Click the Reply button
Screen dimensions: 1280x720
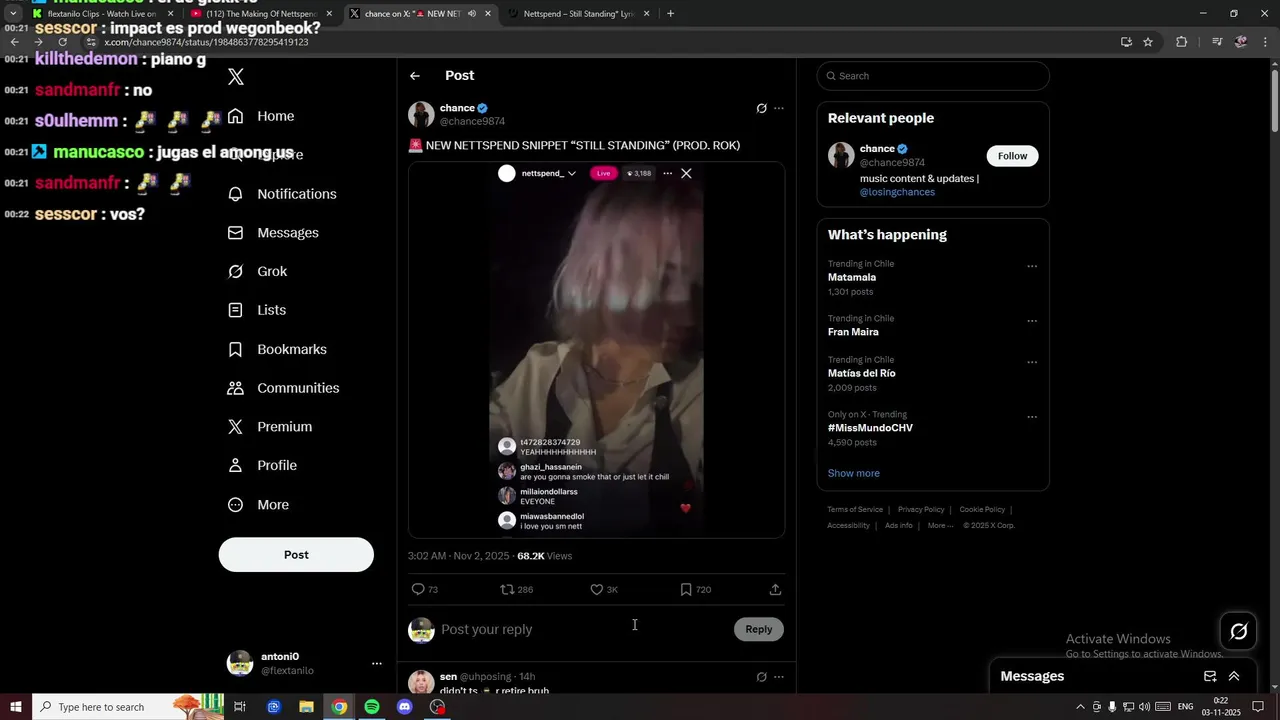[x=759, y=629]
